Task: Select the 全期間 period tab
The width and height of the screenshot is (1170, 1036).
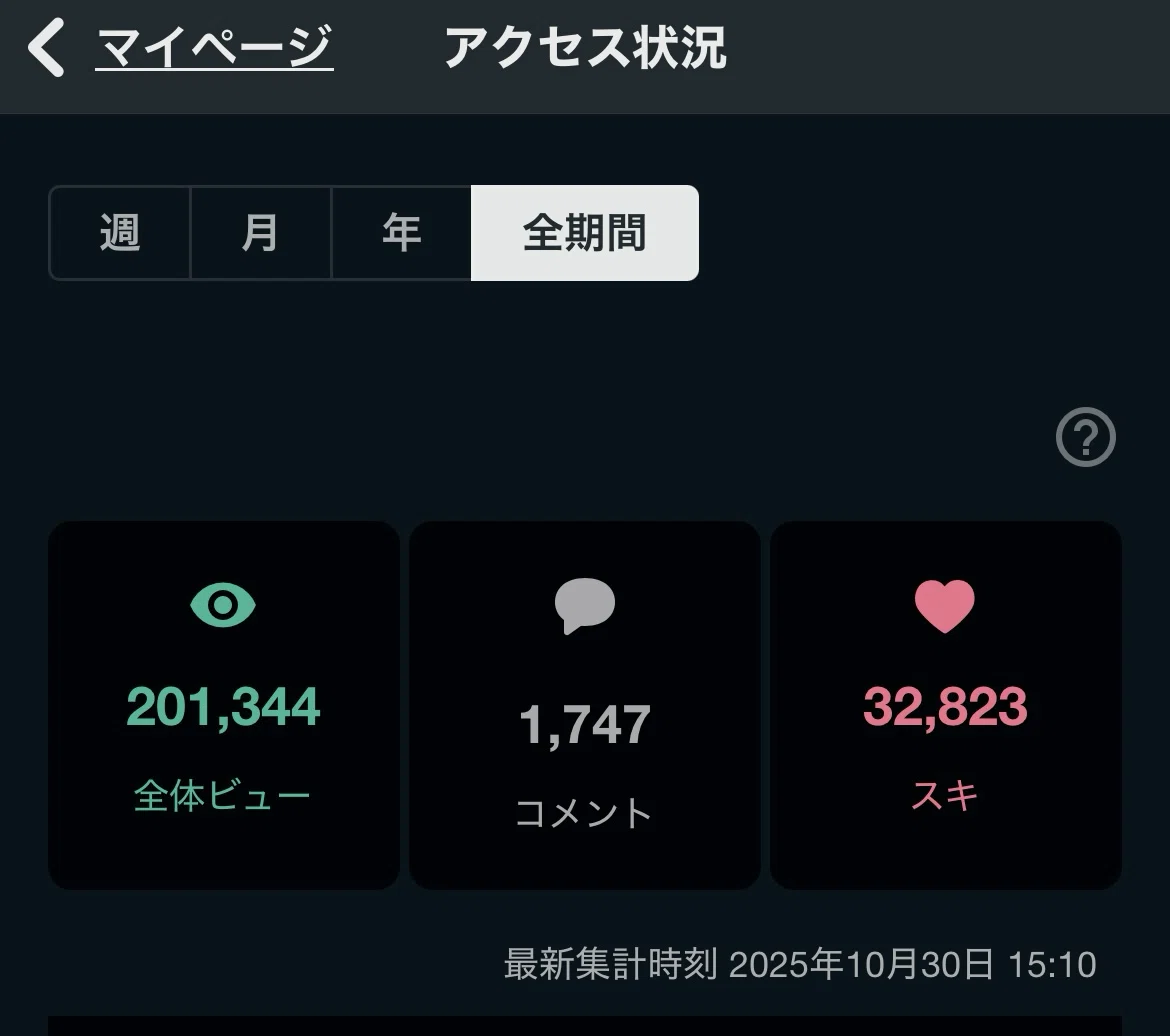Action: (x=585, y=233)
